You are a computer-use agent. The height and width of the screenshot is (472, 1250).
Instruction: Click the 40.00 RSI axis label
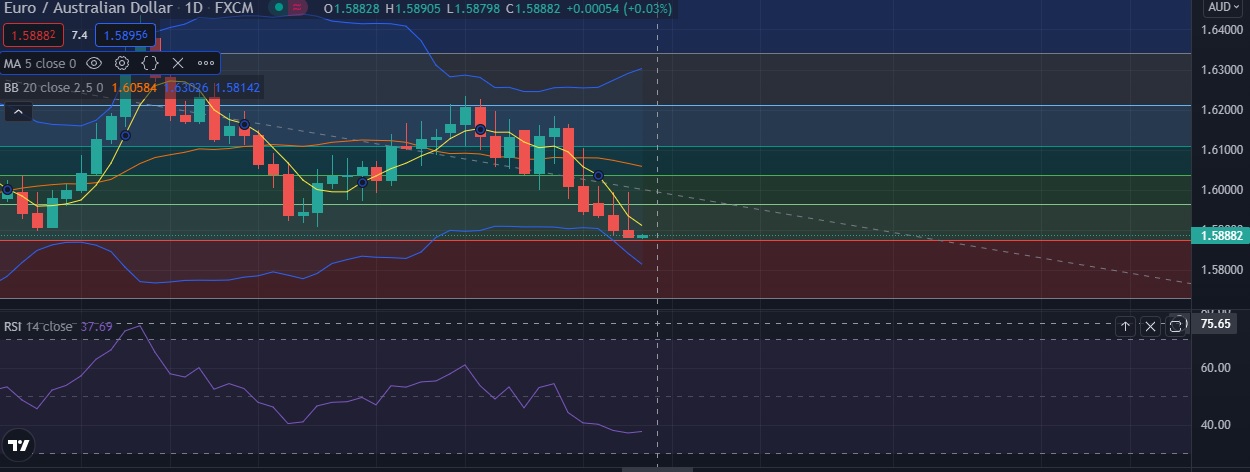tap(1216, 424)
